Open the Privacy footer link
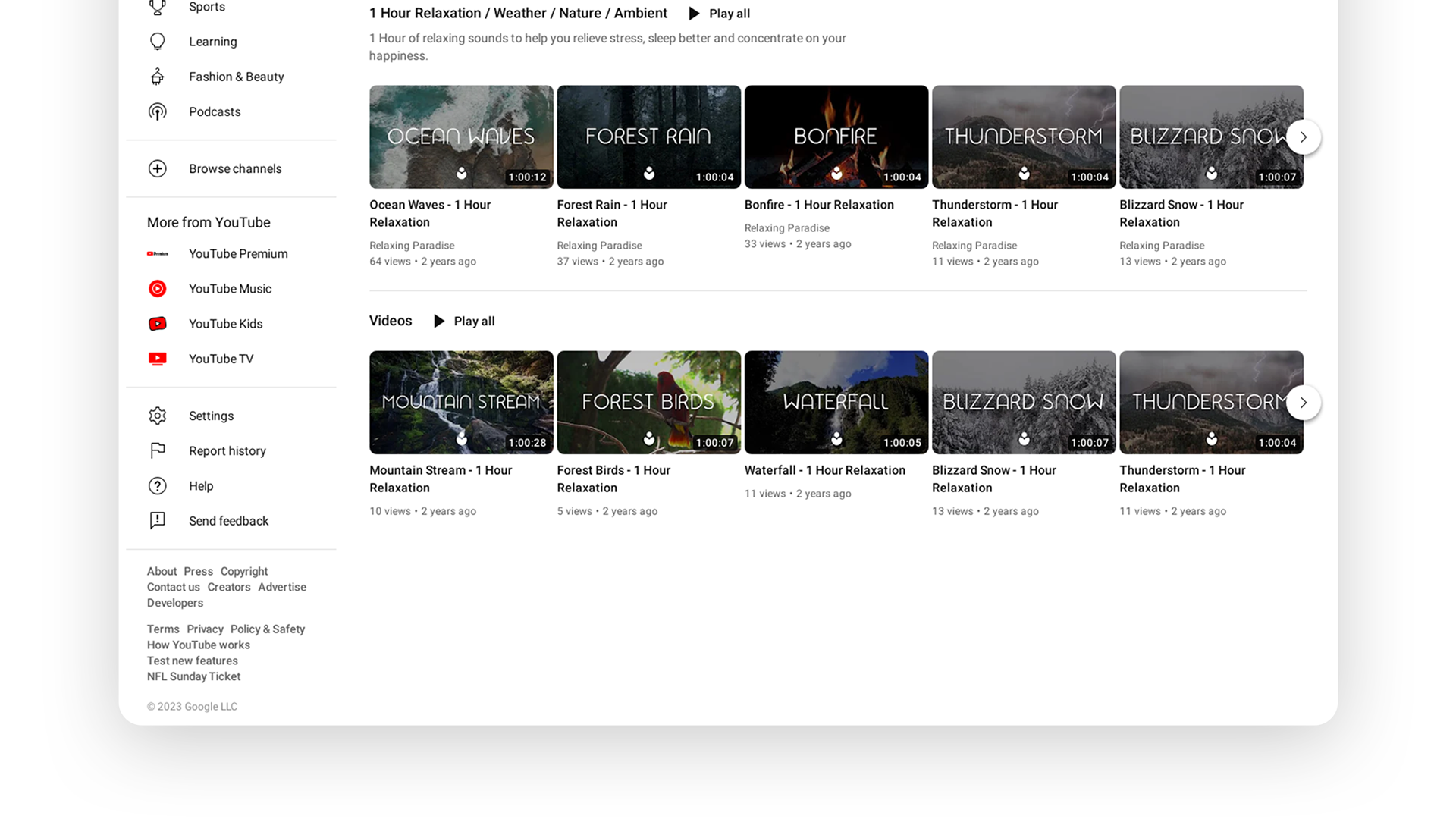1456x819 pixels. point(205,629)
